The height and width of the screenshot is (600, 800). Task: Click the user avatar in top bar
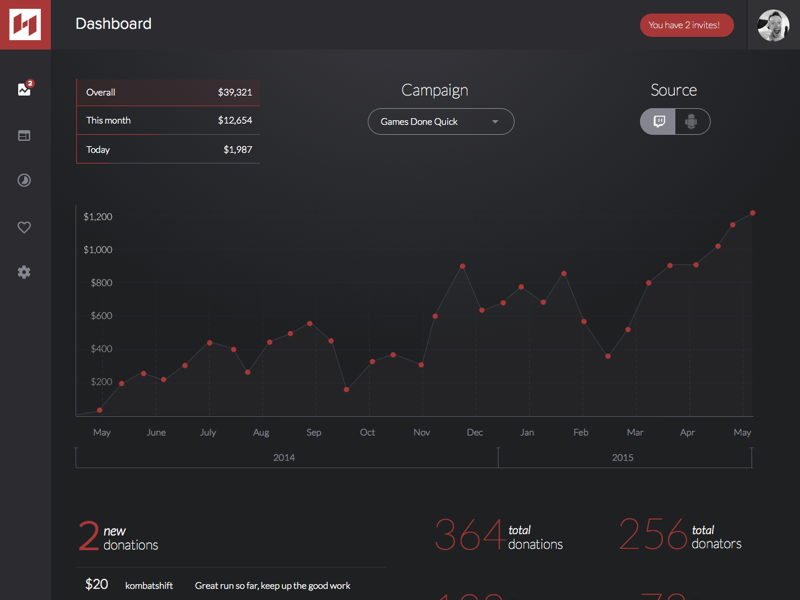point(773,25)
